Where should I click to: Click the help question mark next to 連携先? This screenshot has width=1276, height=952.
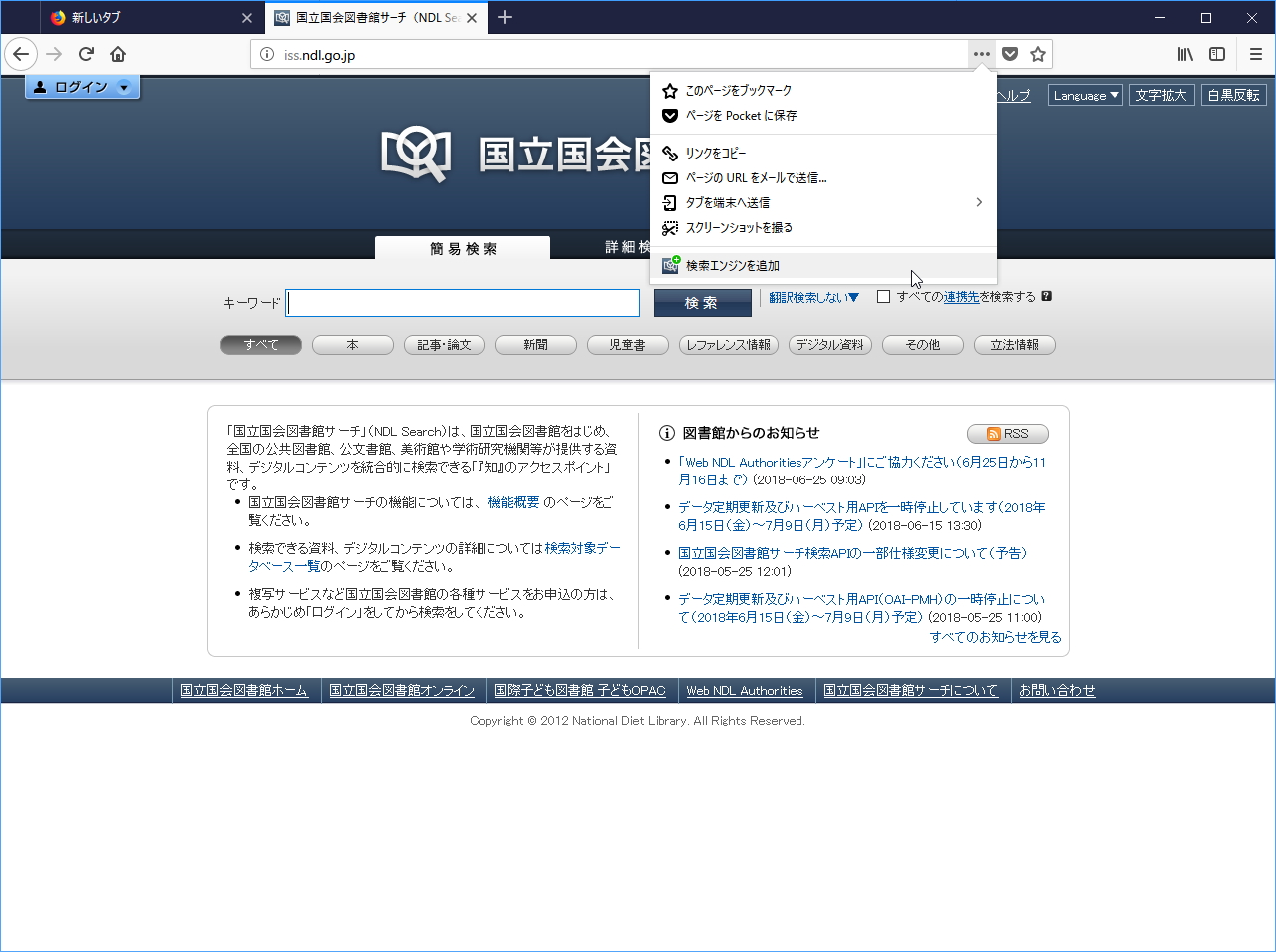click(1046, 296)
